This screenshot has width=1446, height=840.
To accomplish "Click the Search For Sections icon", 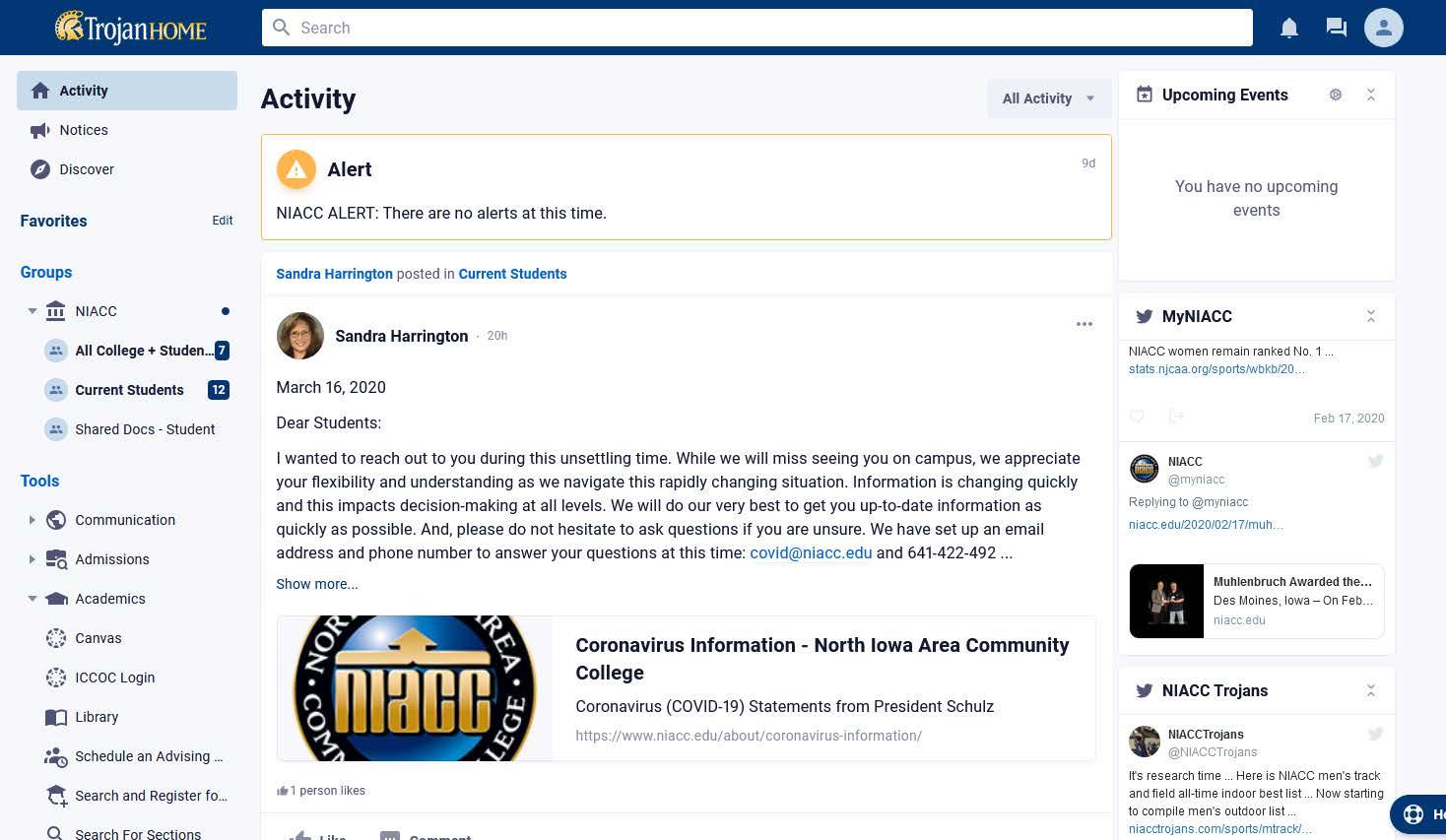I will click(56, 833).
